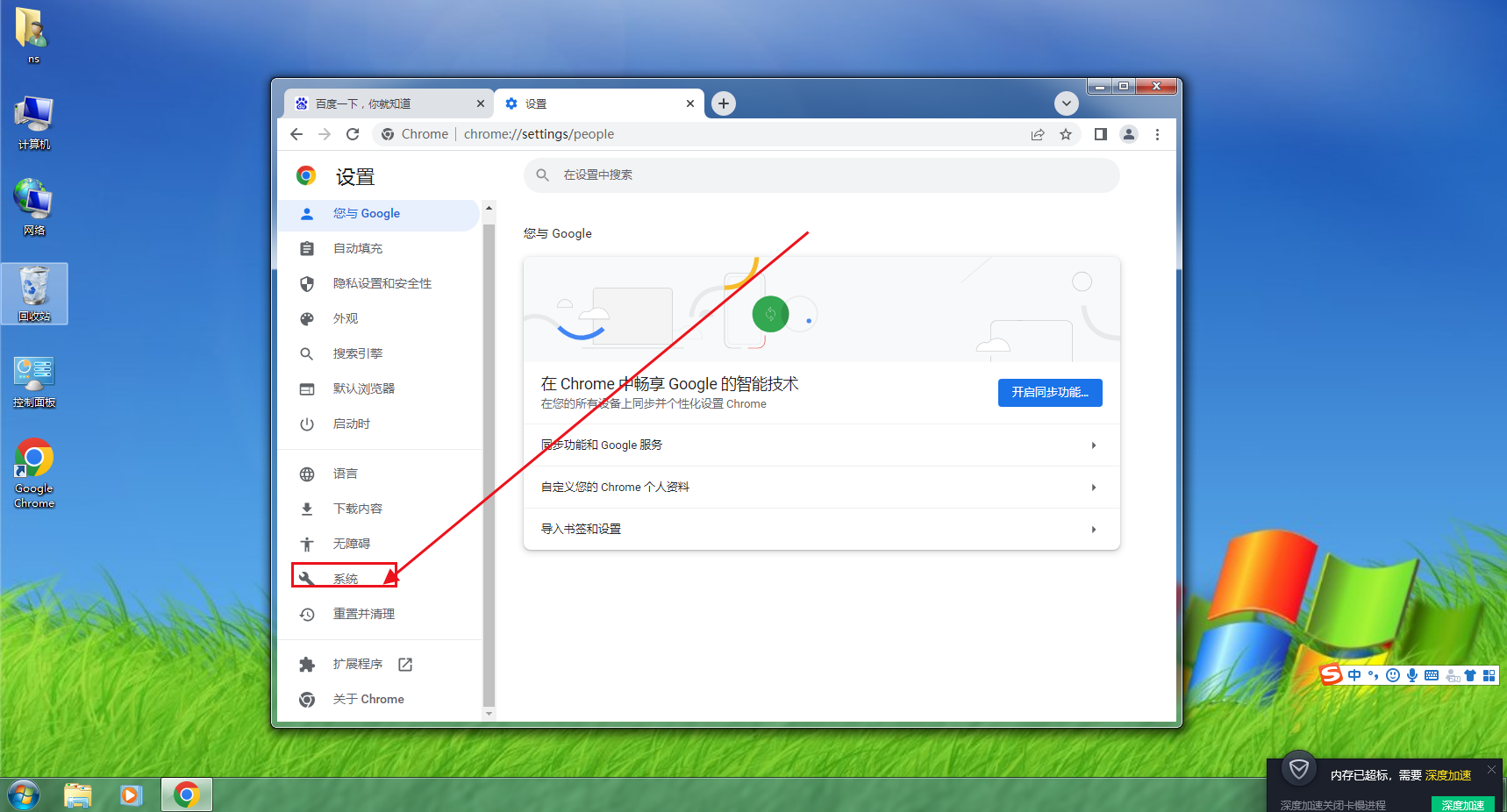Click the address bar URL chrome://settings/people
This screenshot has height=812, width=1507.
tap(539, 134)
